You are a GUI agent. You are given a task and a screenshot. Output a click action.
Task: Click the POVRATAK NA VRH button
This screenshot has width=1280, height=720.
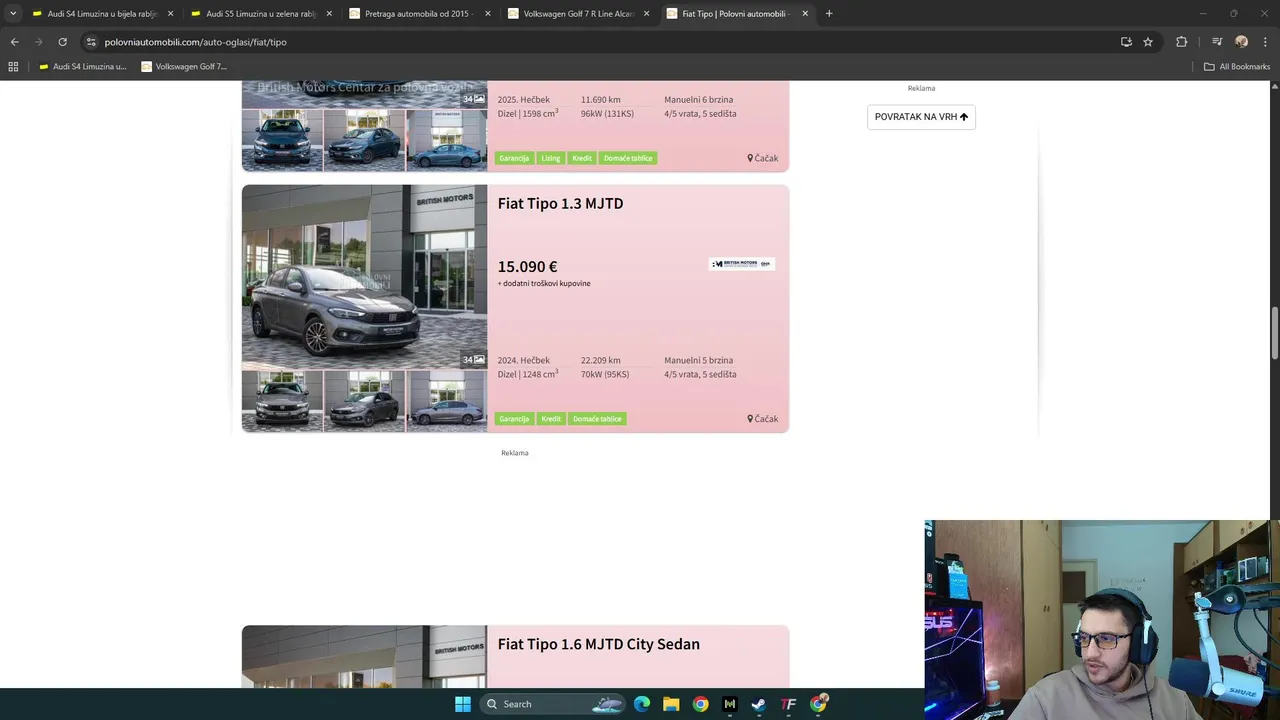coord(921,117)
